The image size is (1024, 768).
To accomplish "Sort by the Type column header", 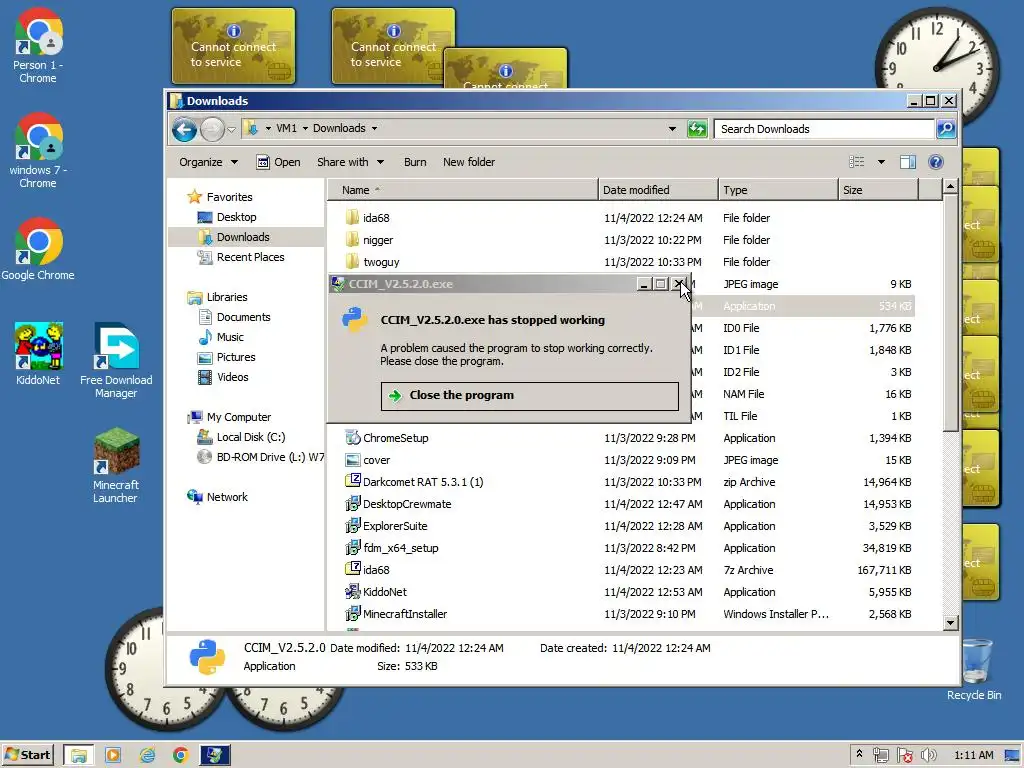I will [778, 190].
